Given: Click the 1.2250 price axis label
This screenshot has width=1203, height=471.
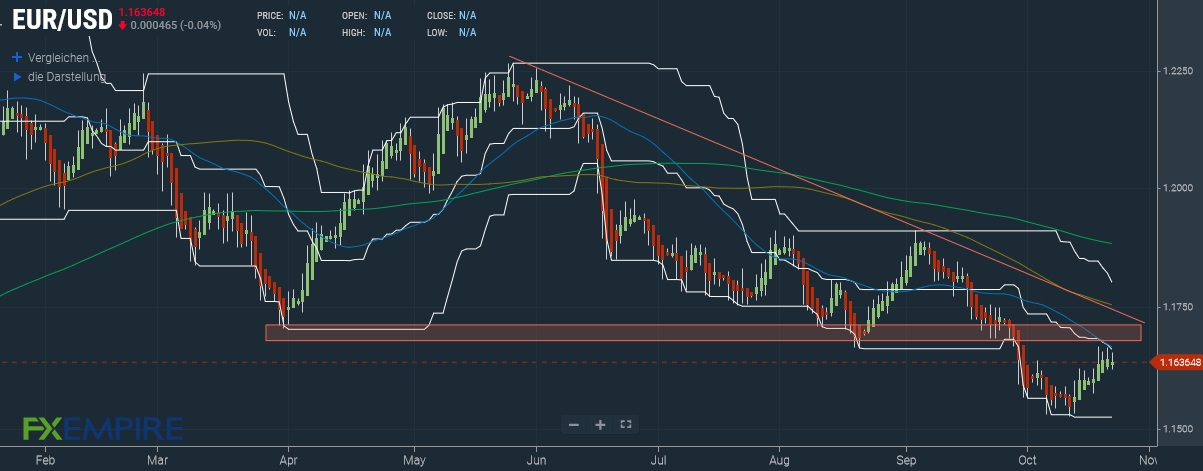Looking at the screenshot, I should 1176,72.
